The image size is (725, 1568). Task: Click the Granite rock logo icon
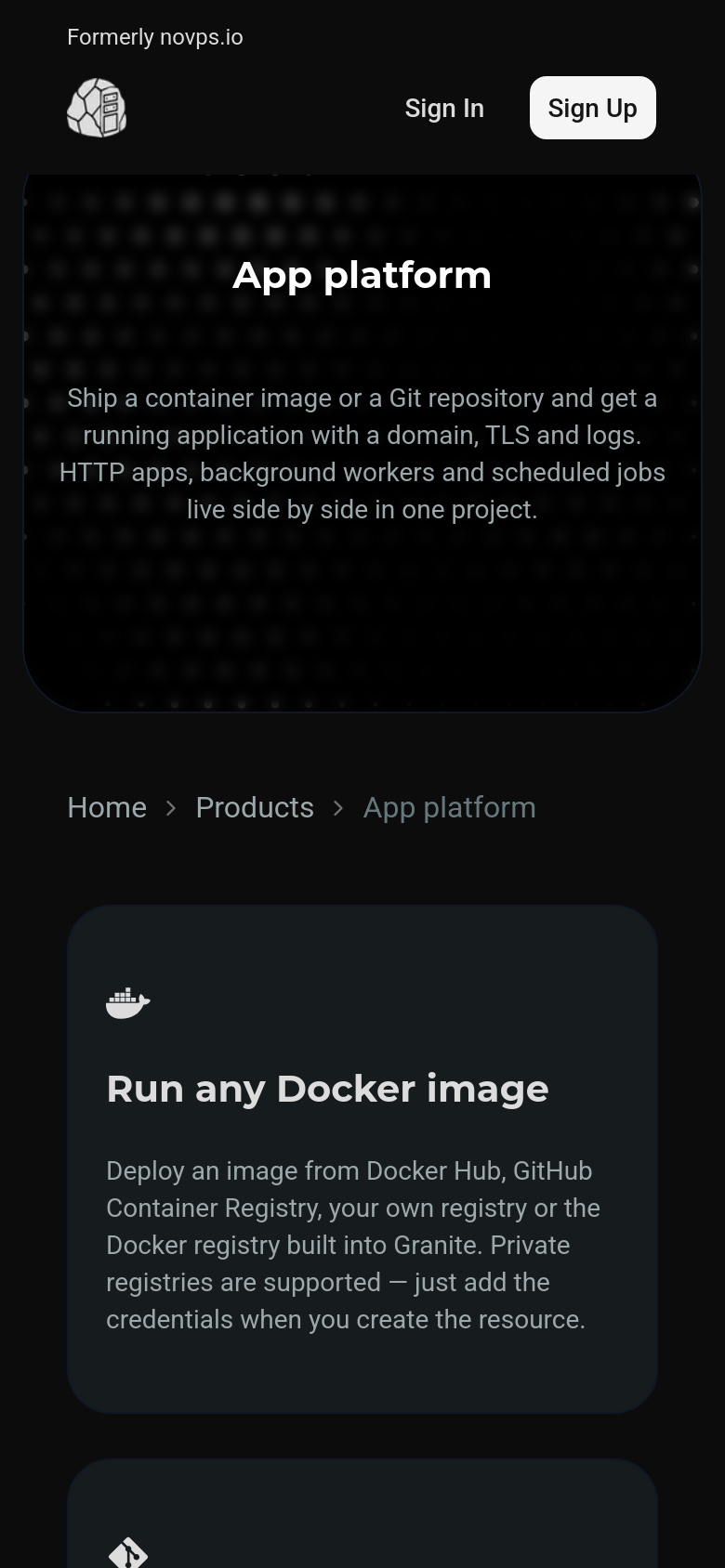point(97,108)
